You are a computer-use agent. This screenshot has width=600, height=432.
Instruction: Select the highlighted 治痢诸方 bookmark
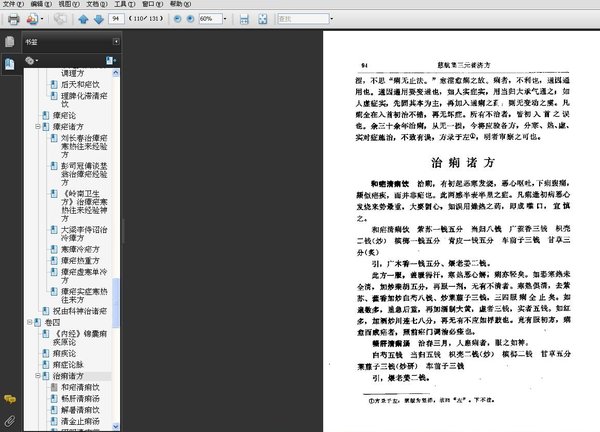coord(68,376)
